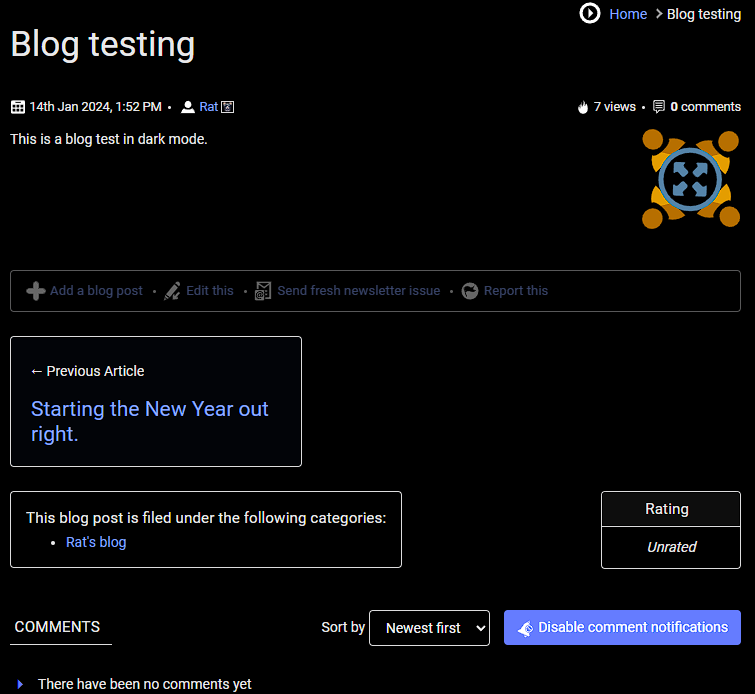Click the Unrated rating box
The image size is (755, 694).
pyautogui.click(x=671, y=547)
